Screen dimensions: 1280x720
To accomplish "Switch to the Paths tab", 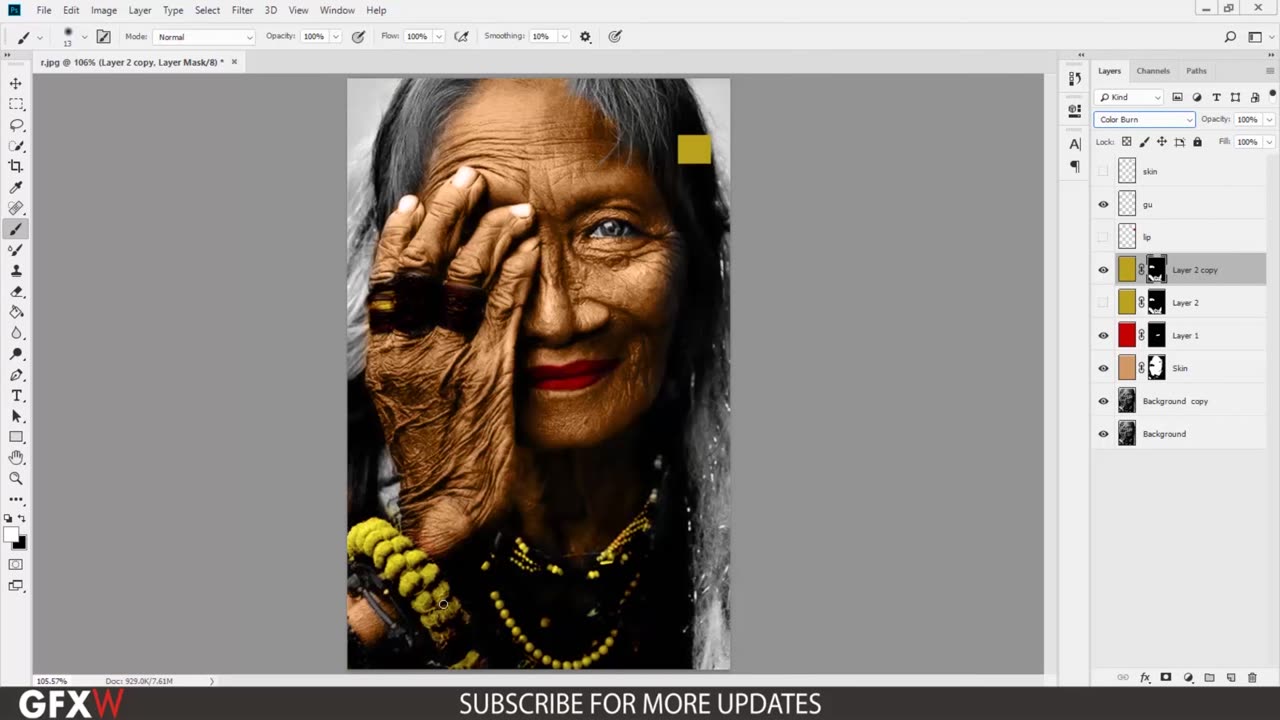I will pos(1196,71).
